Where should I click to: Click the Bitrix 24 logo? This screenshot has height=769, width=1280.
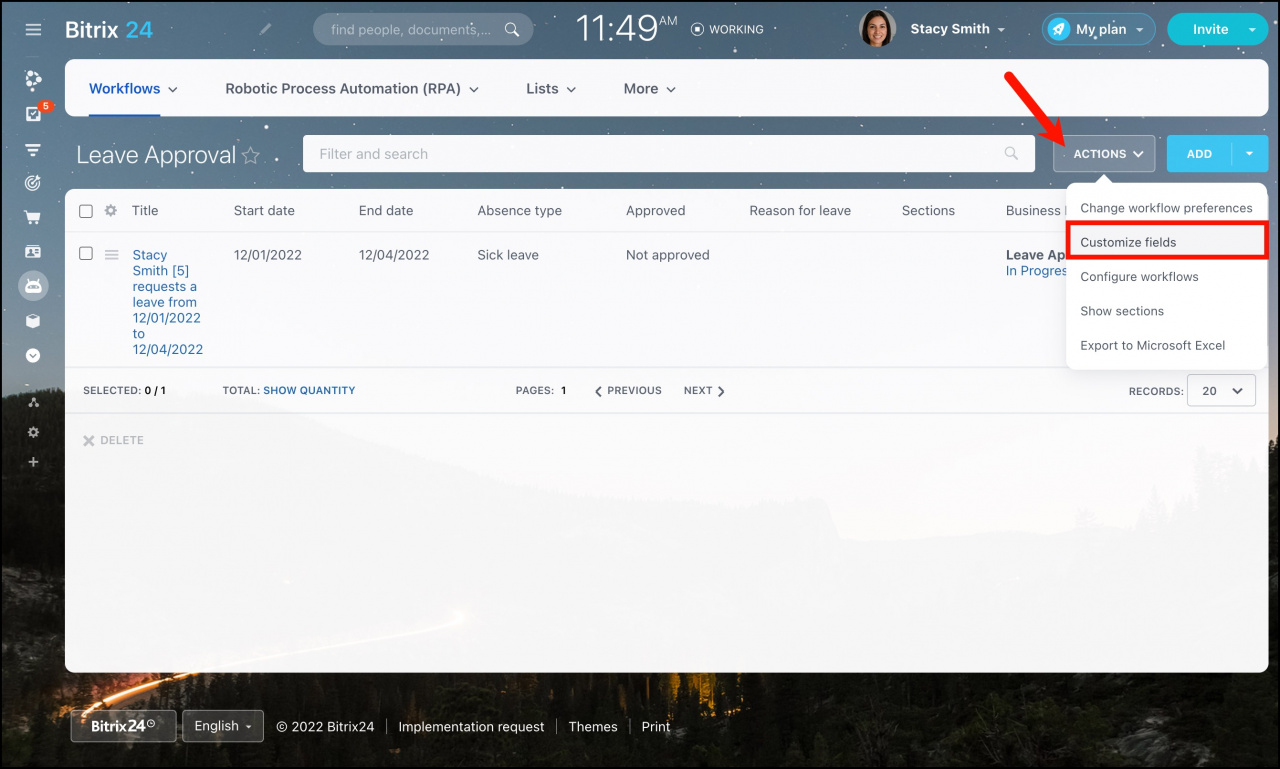click(109, 29)
